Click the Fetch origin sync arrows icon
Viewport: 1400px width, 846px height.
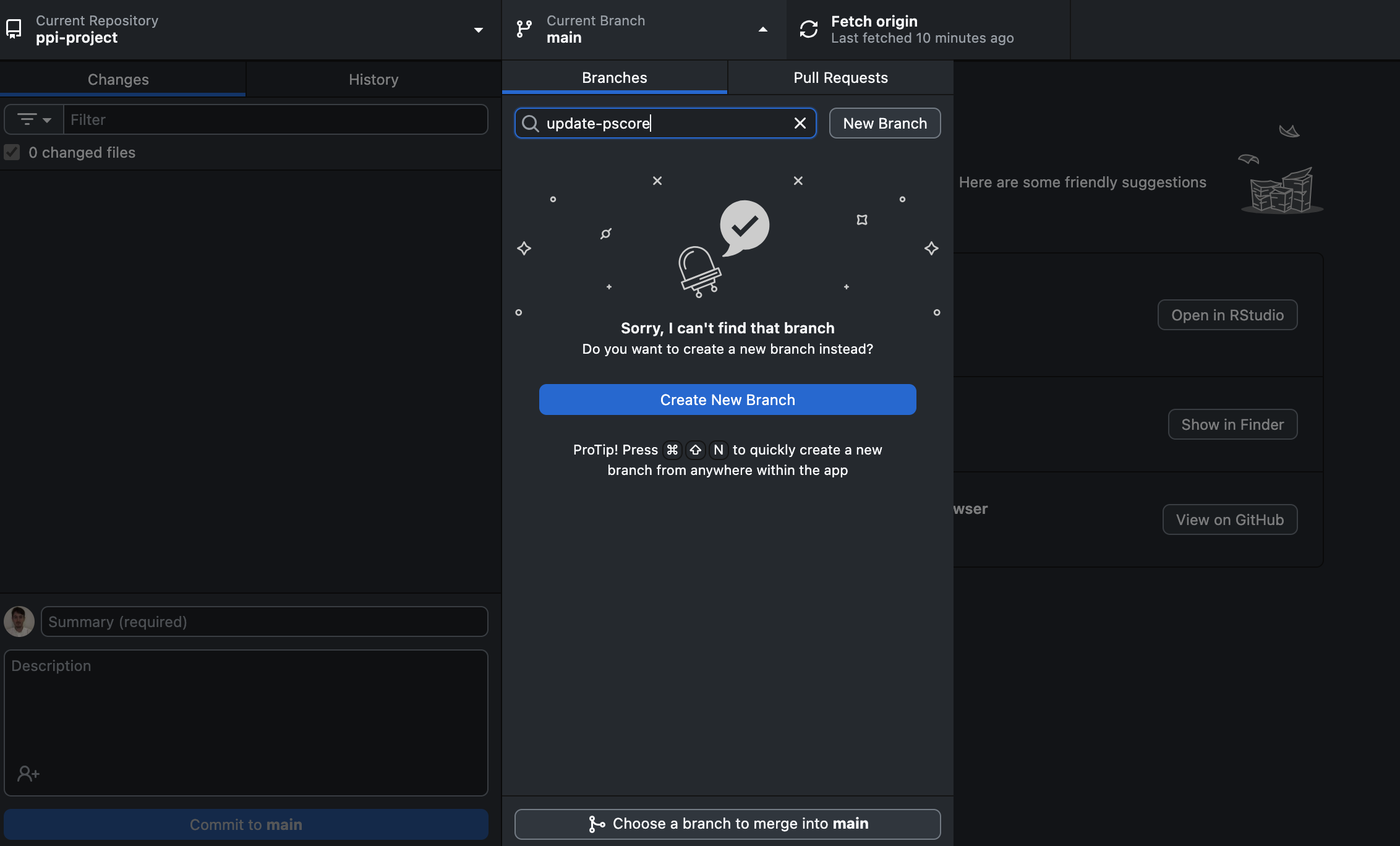click(x=808, y=29)
